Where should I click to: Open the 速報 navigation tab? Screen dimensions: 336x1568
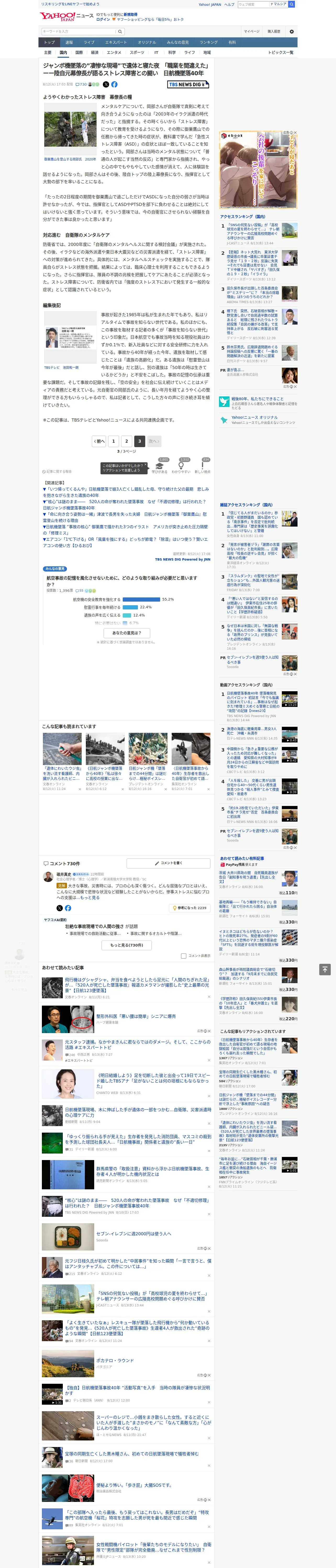tap(69, 43)
